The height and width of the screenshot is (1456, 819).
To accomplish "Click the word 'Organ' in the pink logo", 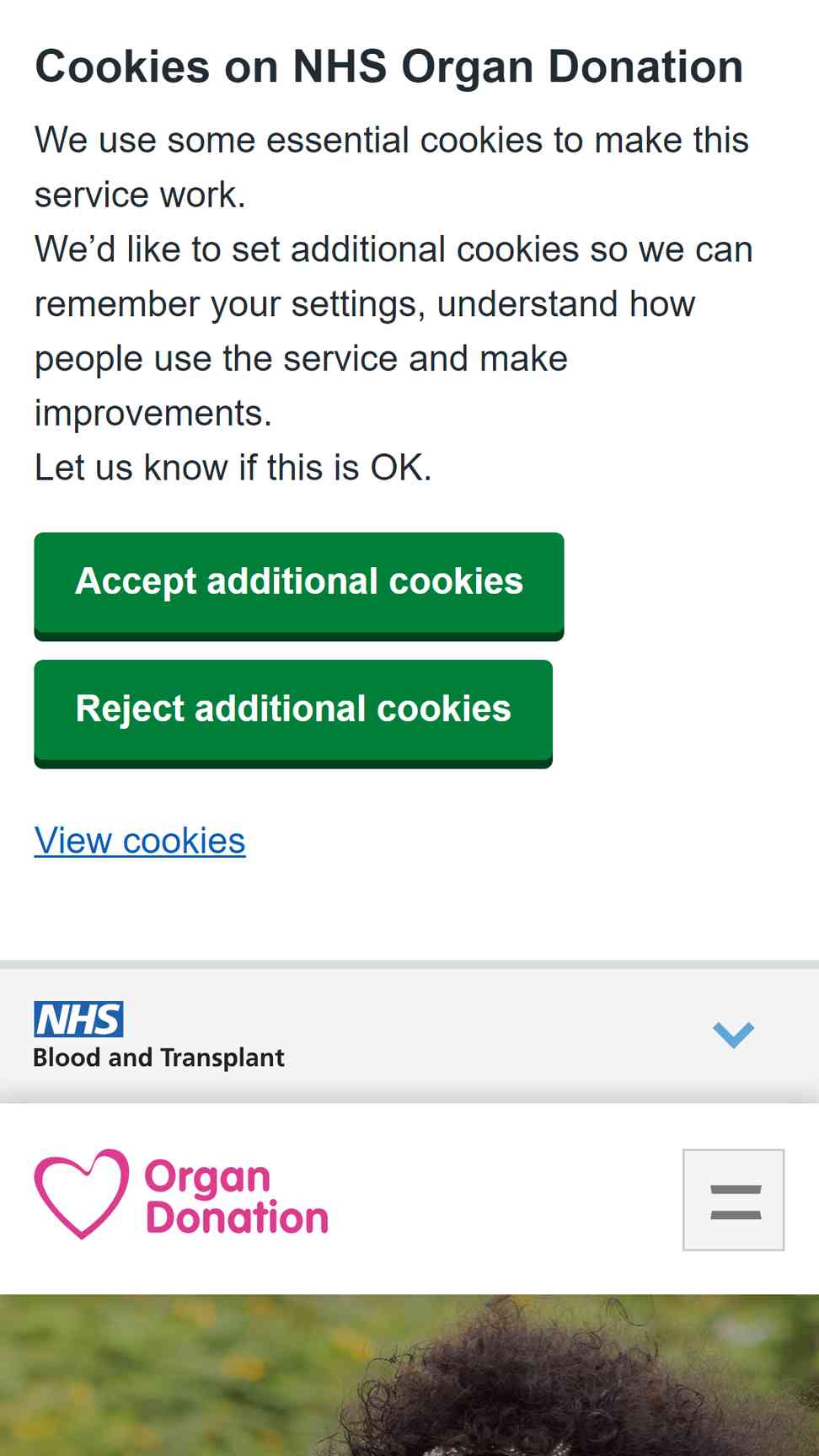I will coord(207,1178).
